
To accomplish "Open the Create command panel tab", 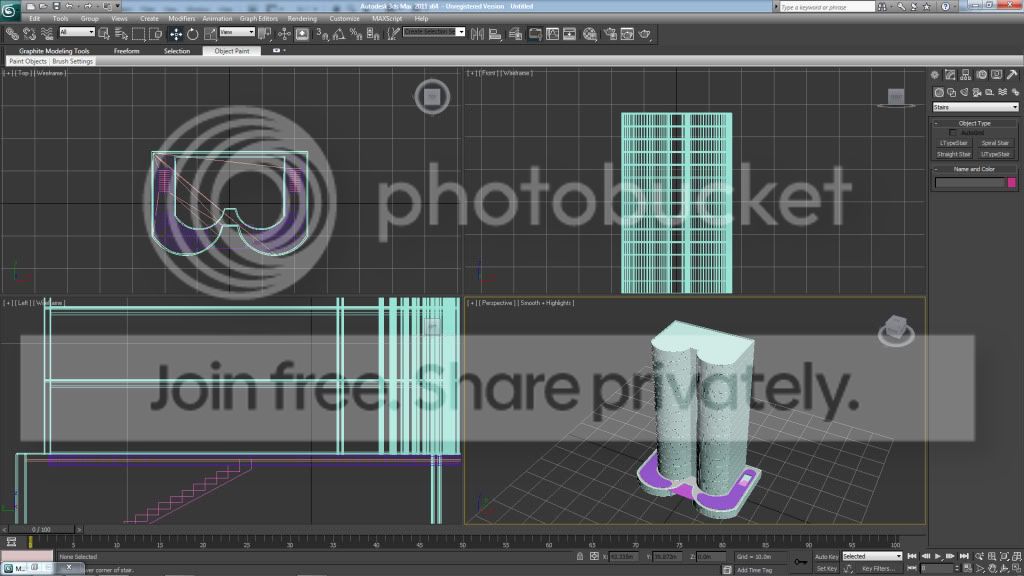I will pos(935,75).
